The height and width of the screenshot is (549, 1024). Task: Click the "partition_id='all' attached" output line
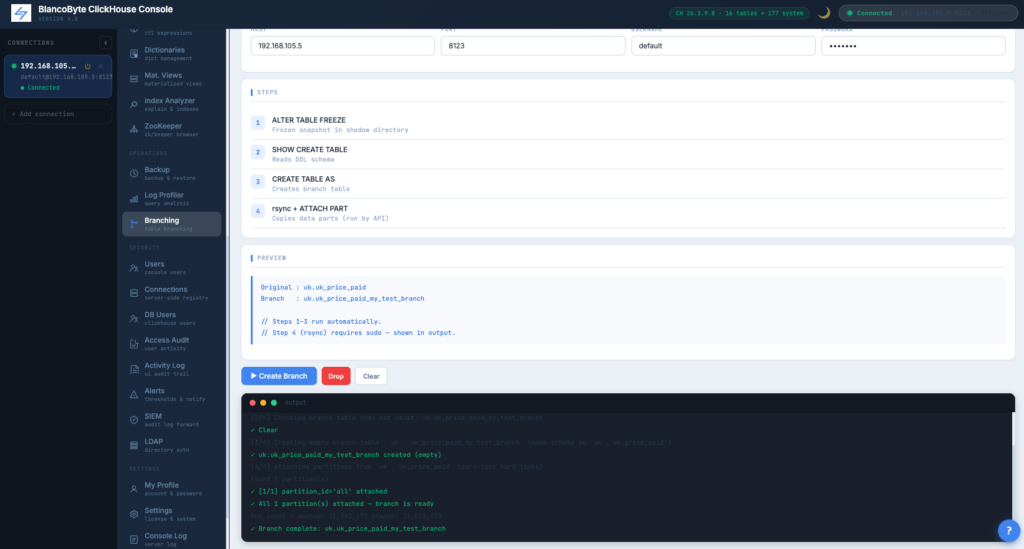click(319, 492)
